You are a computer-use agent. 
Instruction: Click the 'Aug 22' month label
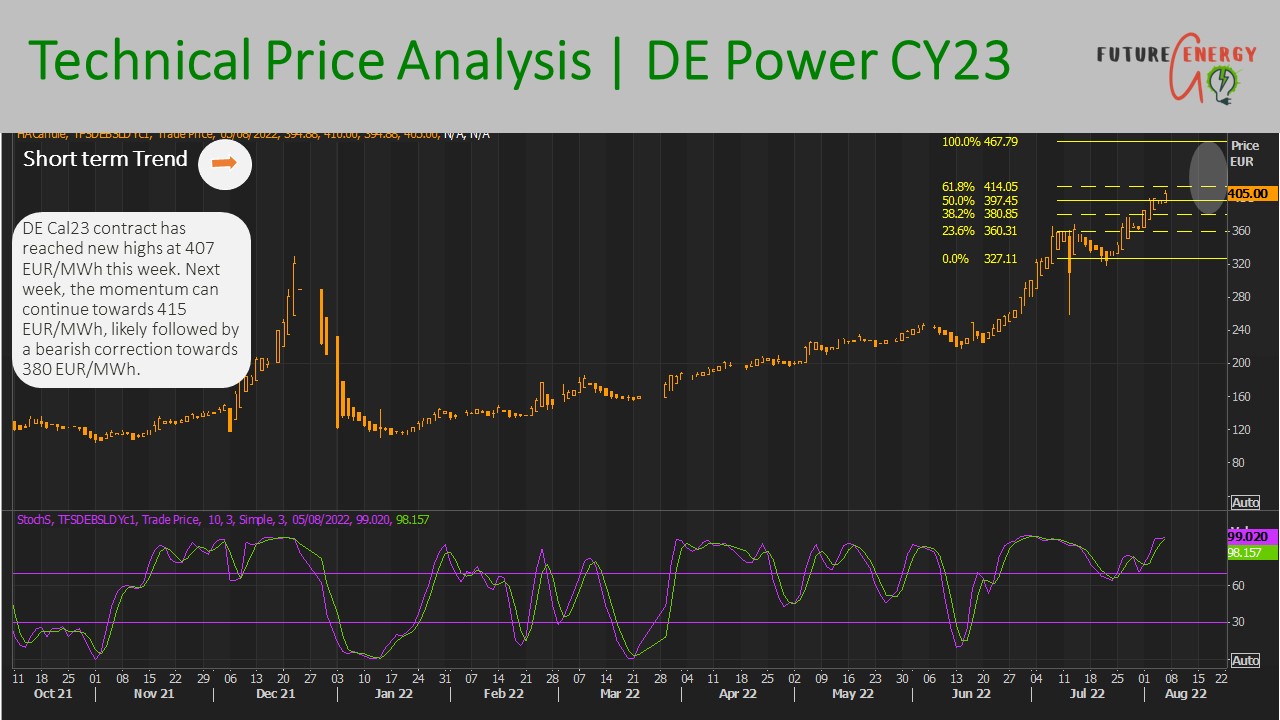click(x=1186, y=693)
